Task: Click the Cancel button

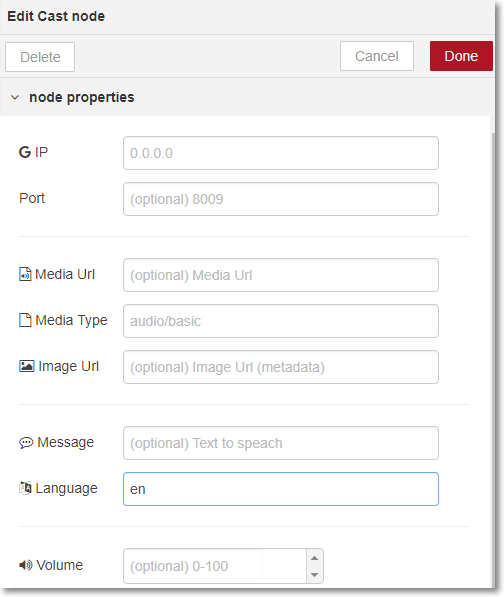Action: click(377, 56)
